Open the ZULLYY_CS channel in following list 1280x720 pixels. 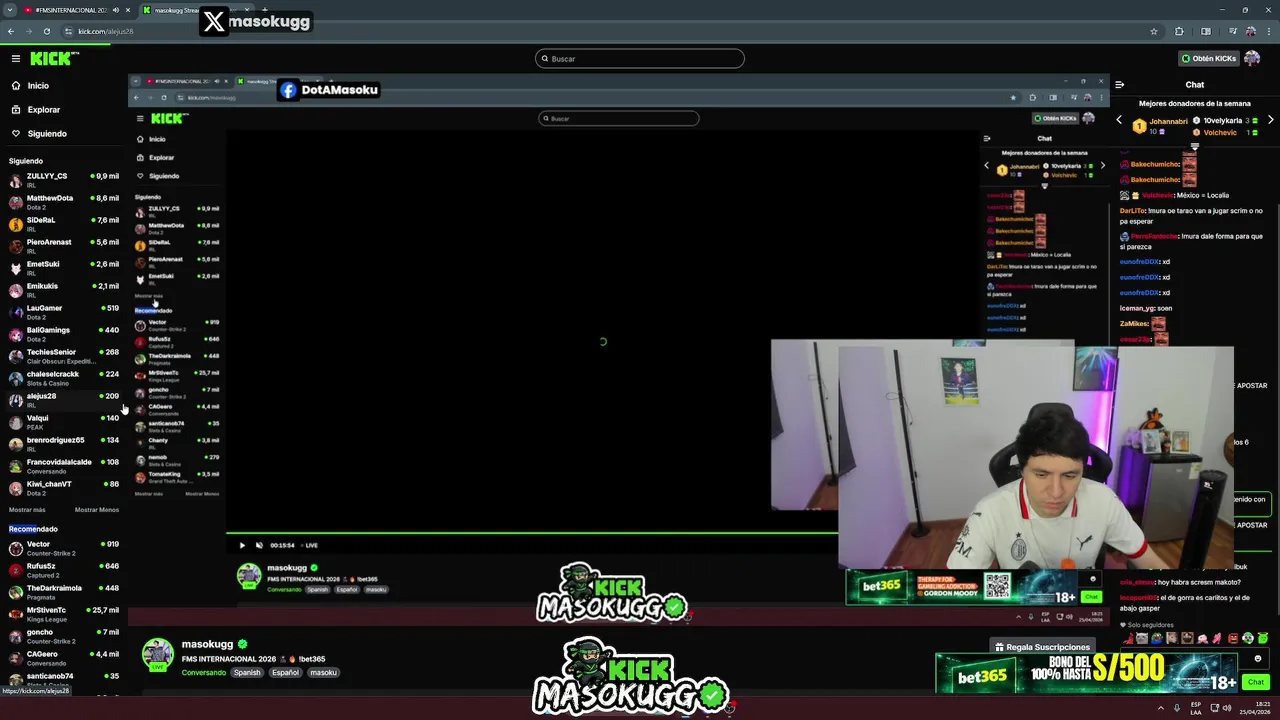tap(64, 180)
